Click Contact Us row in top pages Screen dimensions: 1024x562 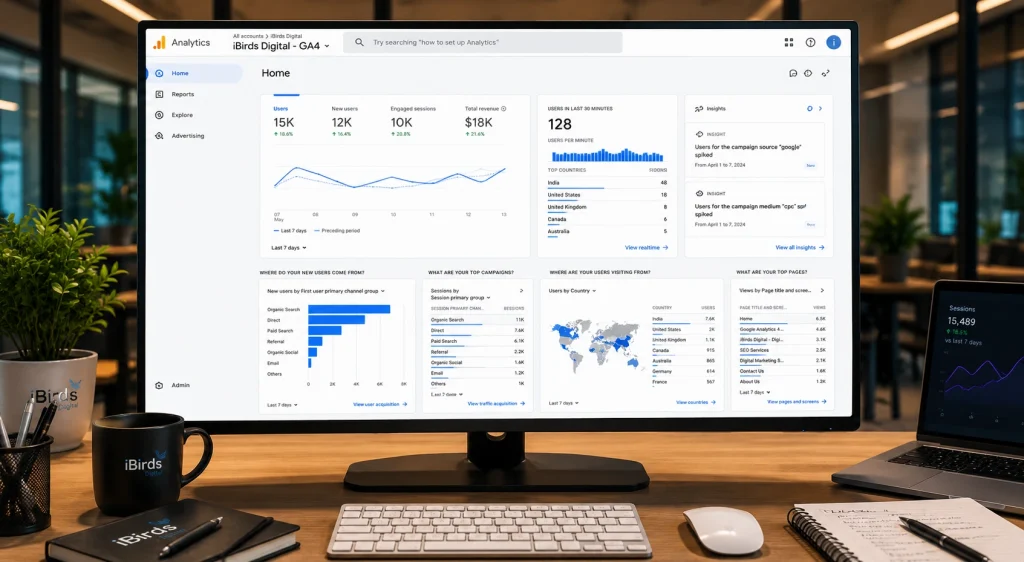782,371
